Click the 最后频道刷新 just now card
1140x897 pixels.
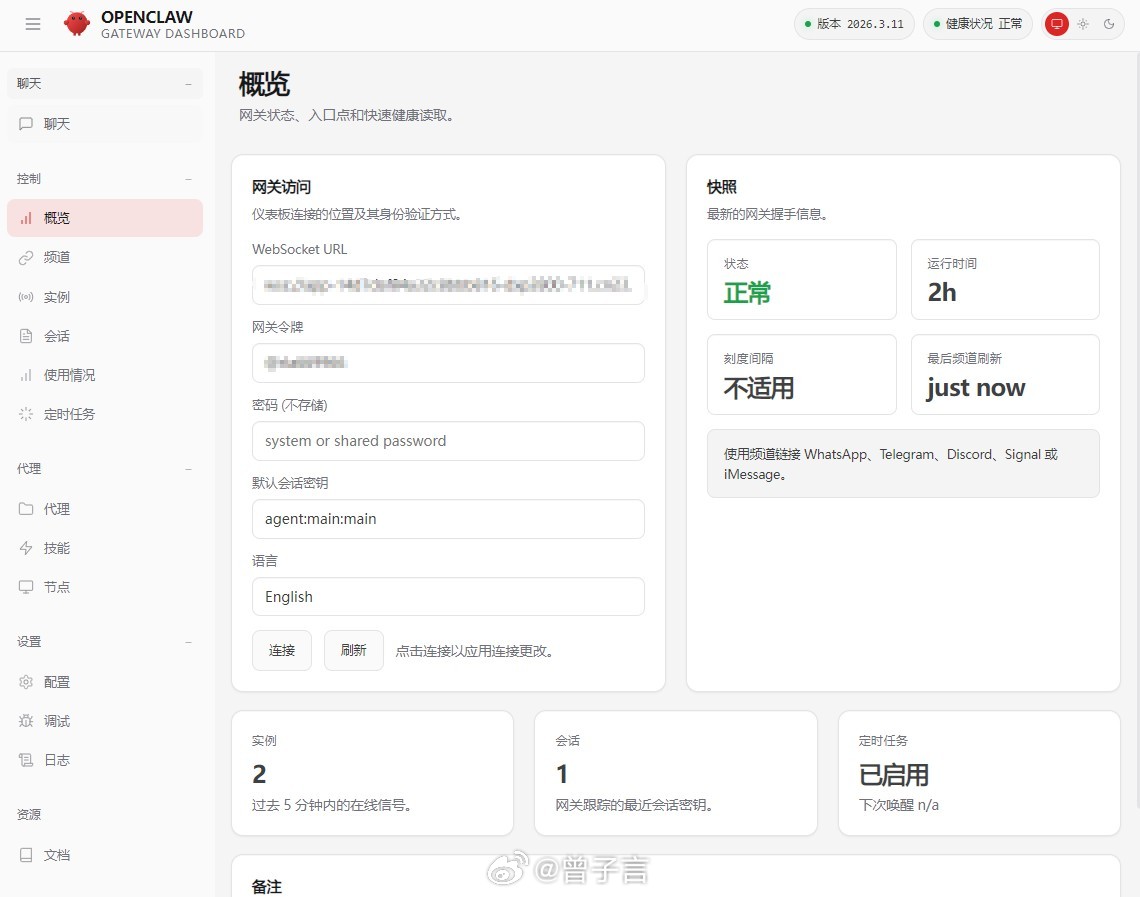point(1005,374)
